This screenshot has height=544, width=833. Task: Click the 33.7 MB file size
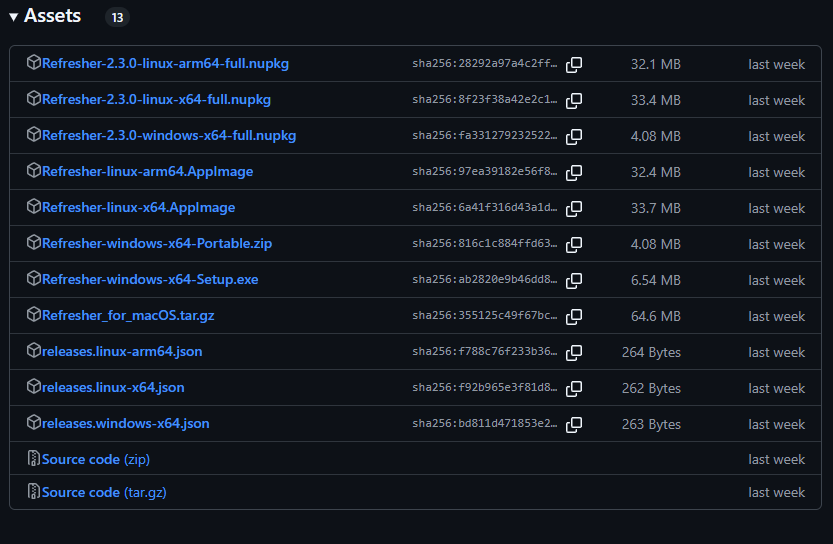click(656, 208)
